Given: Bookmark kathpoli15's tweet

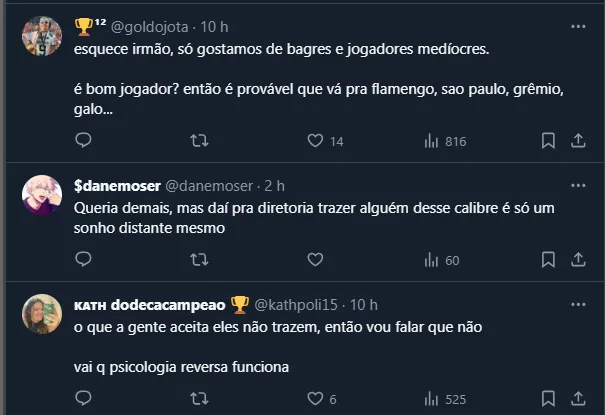Looking at the screenshot, I should tap(548, 399).
